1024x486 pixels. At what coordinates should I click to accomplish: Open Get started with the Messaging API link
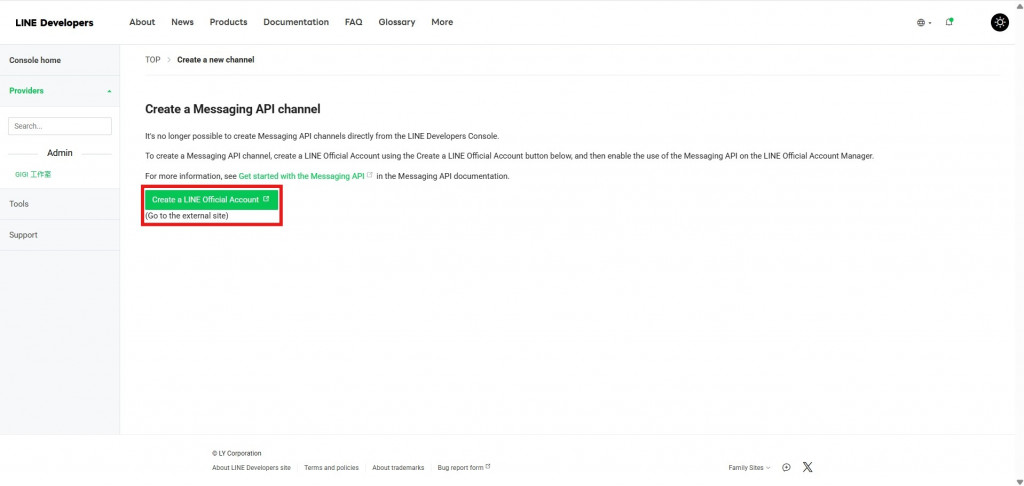click(x=301, y=176)
